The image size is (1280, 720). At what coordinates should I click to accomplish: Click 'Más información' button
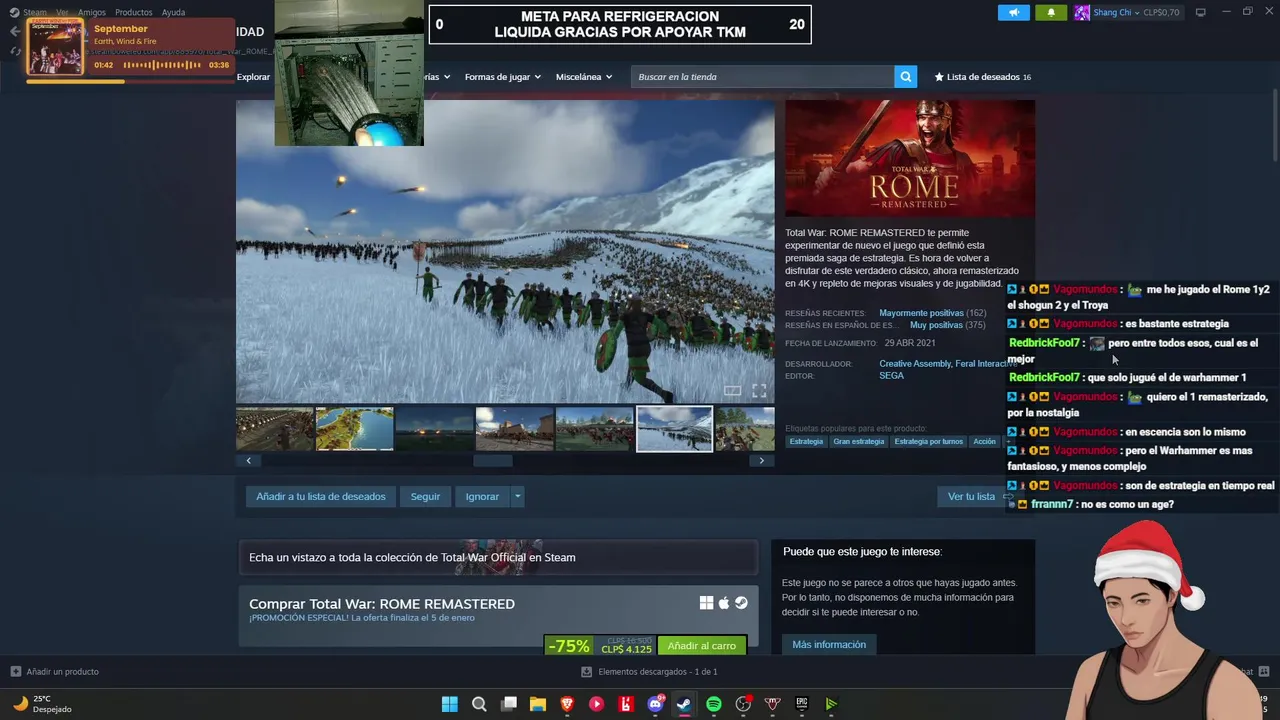(x=829, y=644)
